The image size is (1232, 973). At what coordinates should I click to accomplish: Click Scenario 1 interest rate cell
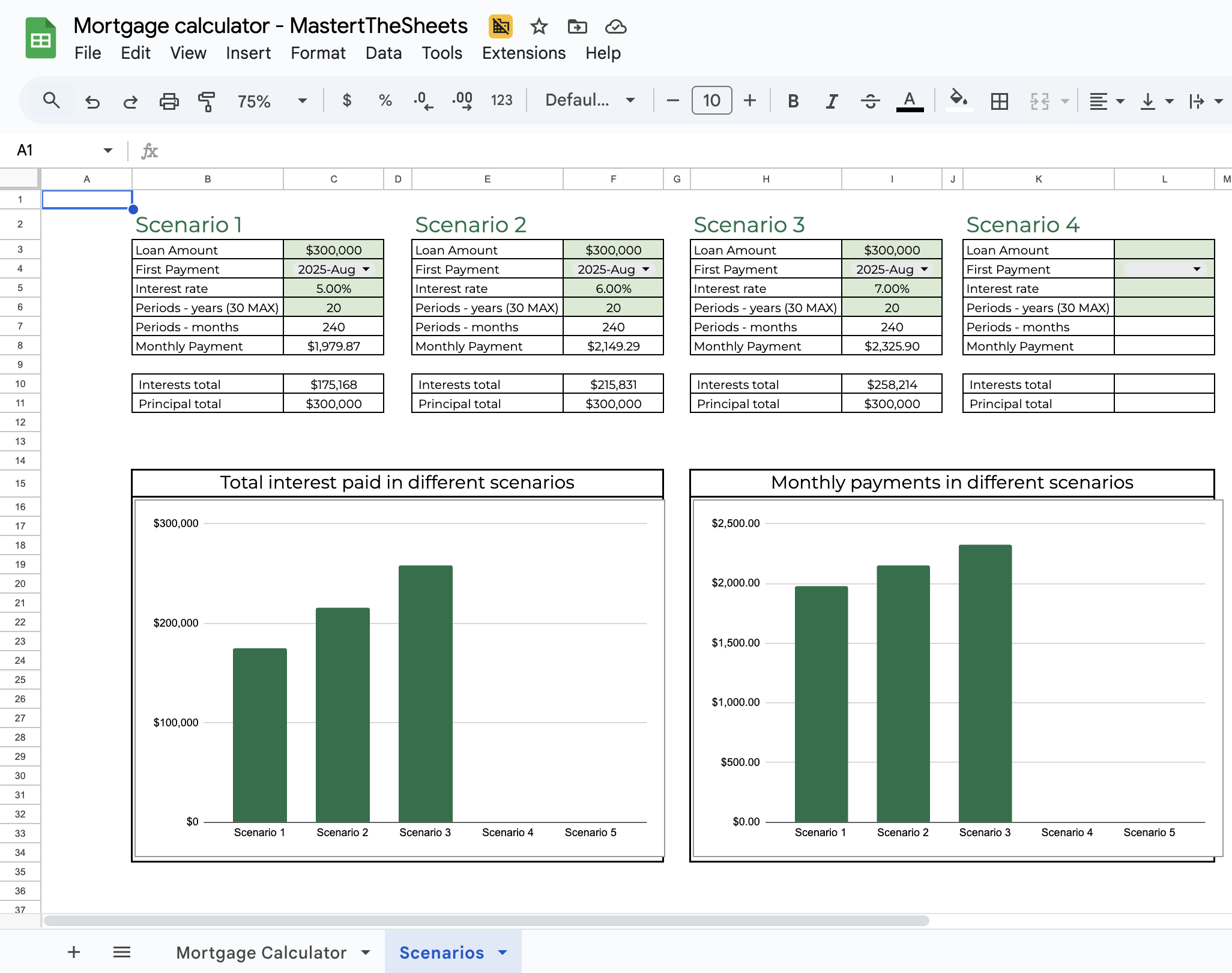pyautogui.click(x=333, y=289)
